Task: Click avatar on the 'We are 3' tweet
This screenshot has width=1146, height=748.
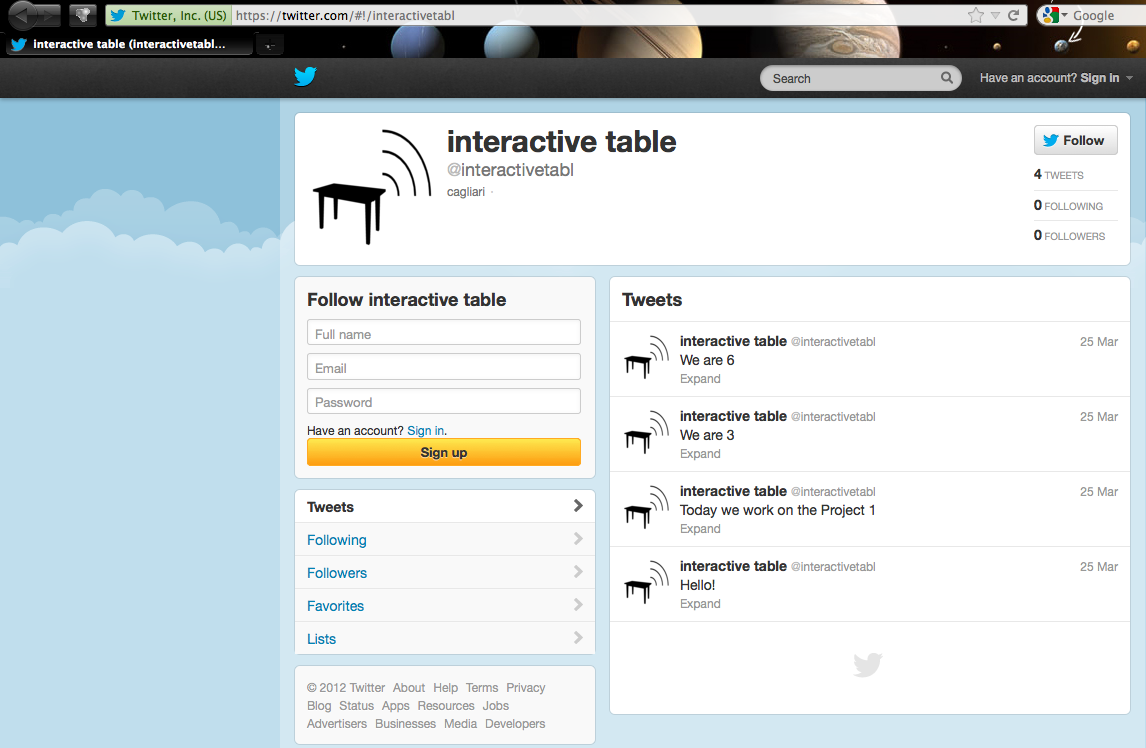Action: coord(647,432)
